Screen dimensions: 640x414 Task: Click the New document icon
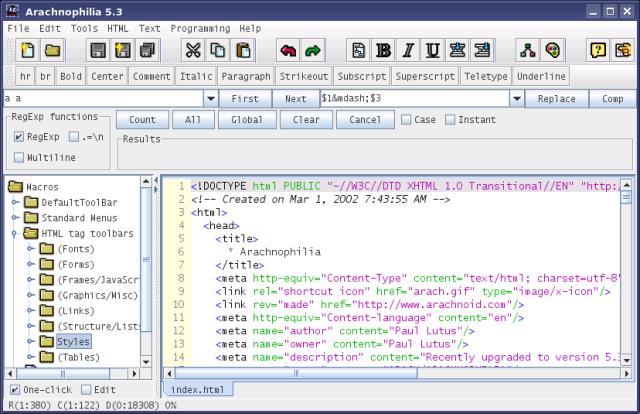(28, 51)
